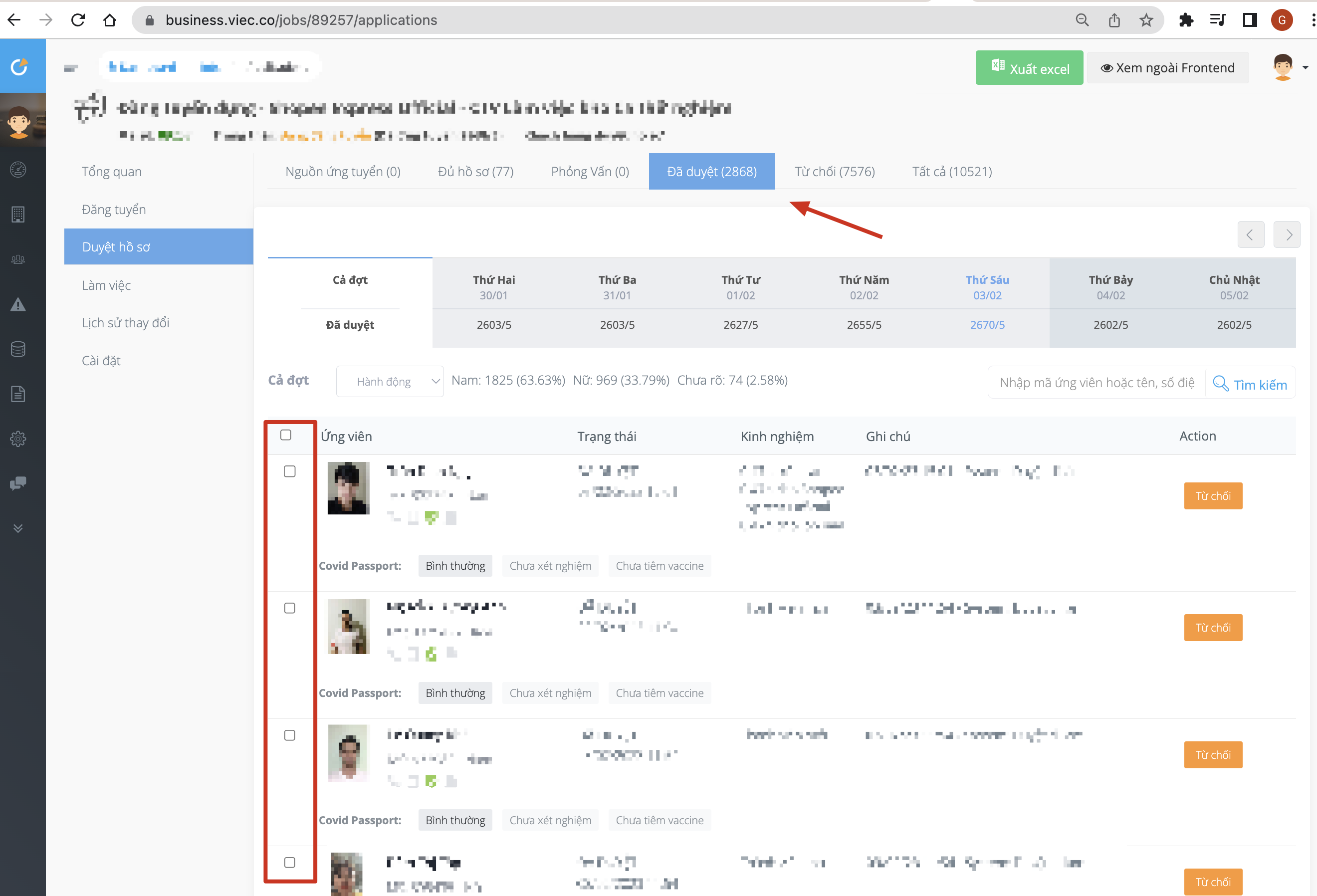The width and height of the screenshot is (1317, 896).
Task: Focus the candidate search input field
Action: pos(1097,383)
